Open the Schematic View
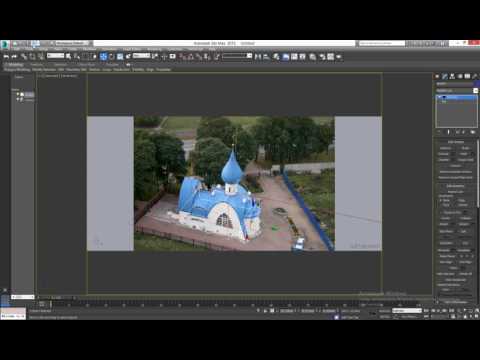Viewport: 480px width, 360px height. click(302, 57)
